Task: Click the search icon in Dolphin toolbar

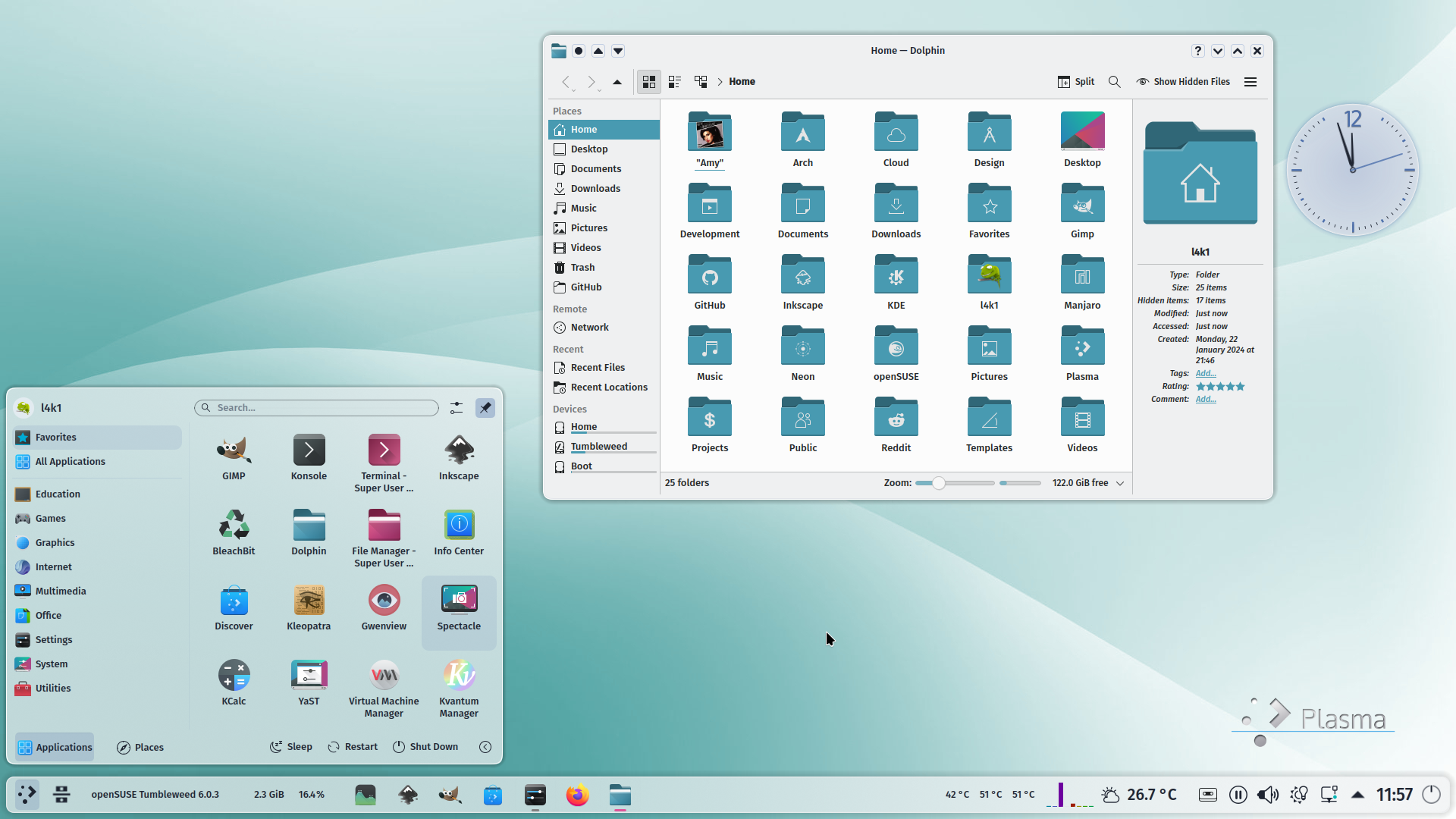Action: [1114, 82]
